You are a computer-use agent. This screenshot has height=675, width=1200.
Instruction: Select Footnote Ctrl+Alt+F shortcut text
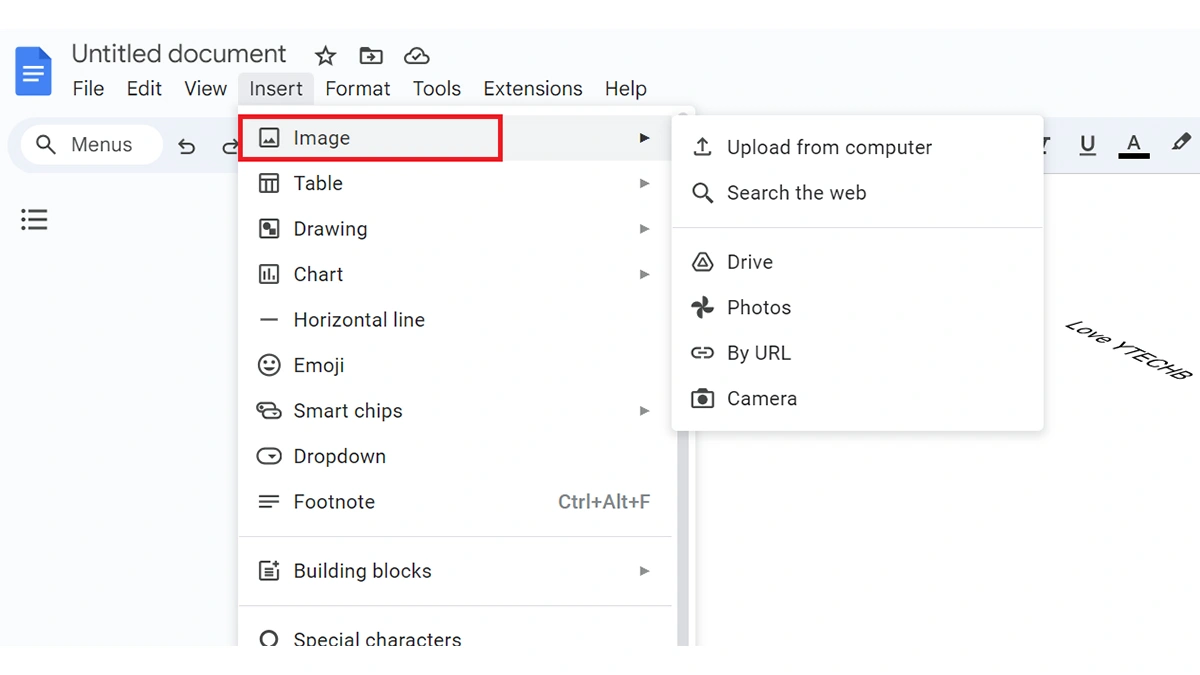click(604, 502)
